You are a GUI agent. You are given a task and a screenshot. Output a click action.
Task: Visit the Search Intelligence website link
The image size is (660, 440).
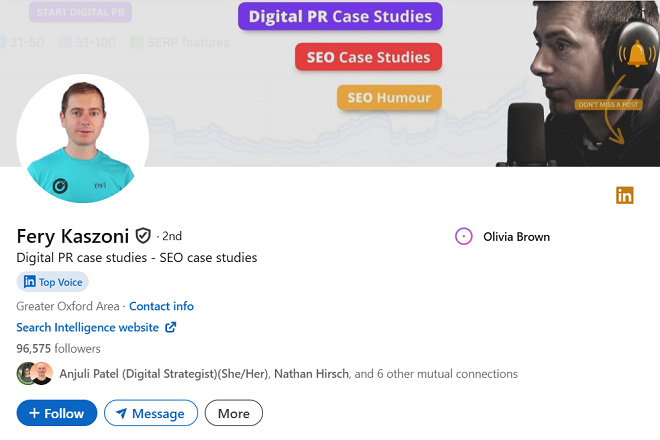coord(88,327)
